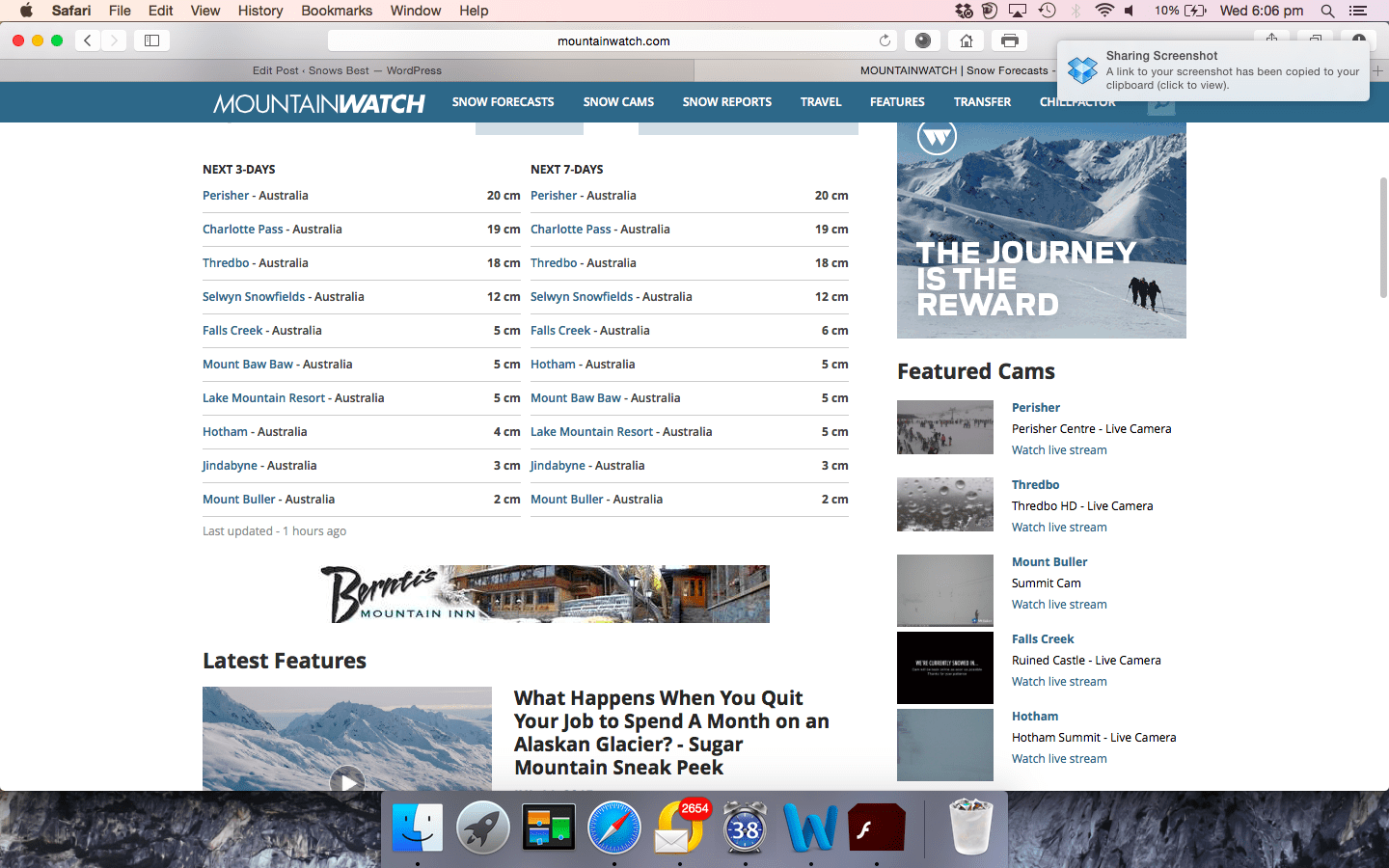
Task: Click the battery 10% status indicator
Action: [1181, 11]
